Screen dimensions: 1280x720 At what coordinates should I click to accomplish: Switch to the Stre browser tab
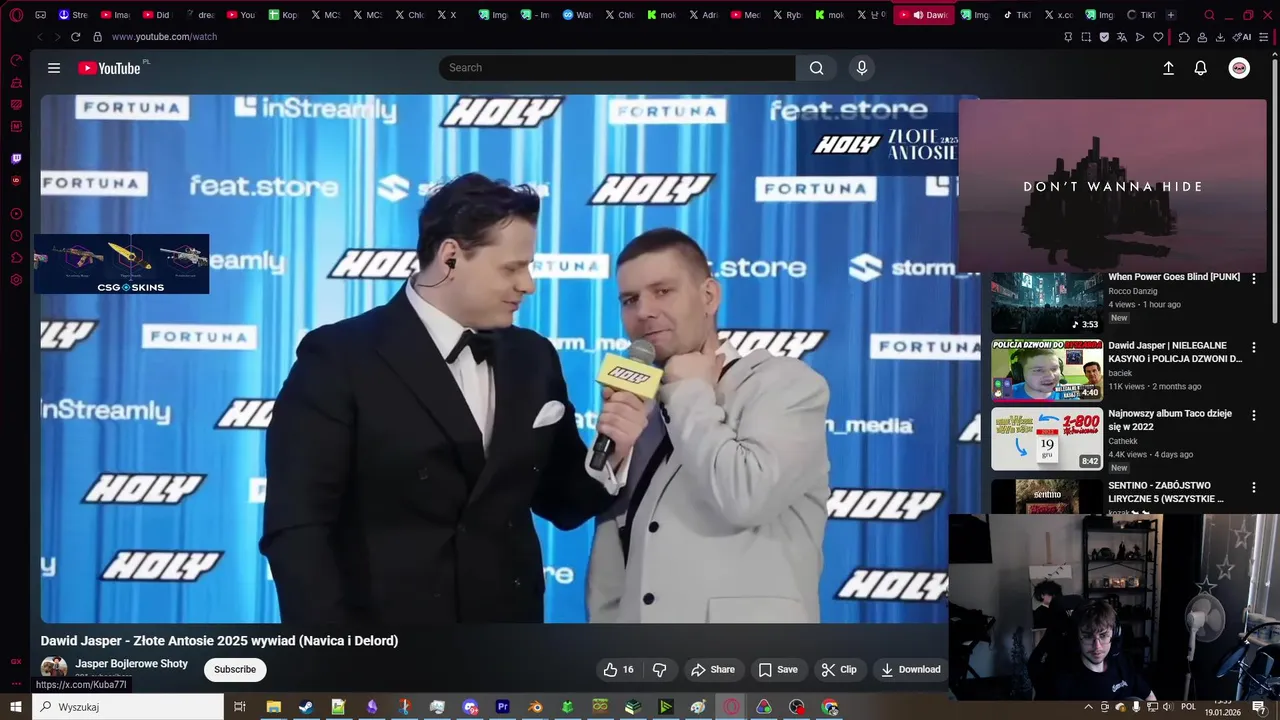click(73, 15)
